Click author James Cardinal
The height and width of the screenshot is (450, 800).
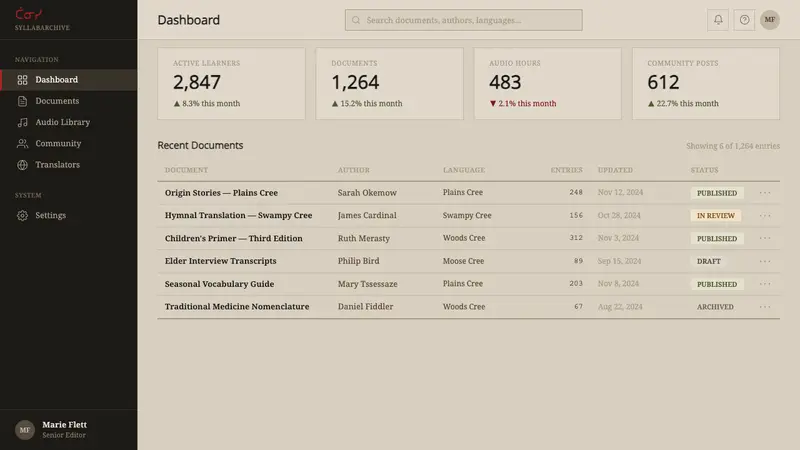tap(367, 215)
